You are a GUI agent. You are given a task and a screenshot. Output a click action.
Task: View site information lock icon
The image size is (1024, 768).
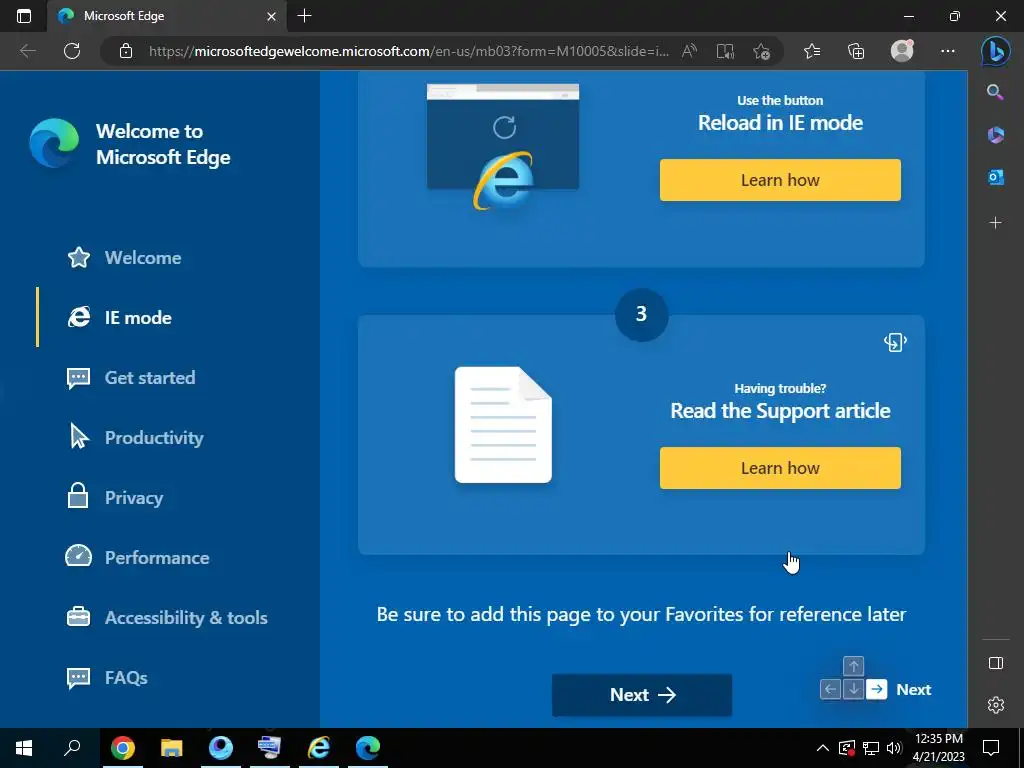[x=126, y=51]
